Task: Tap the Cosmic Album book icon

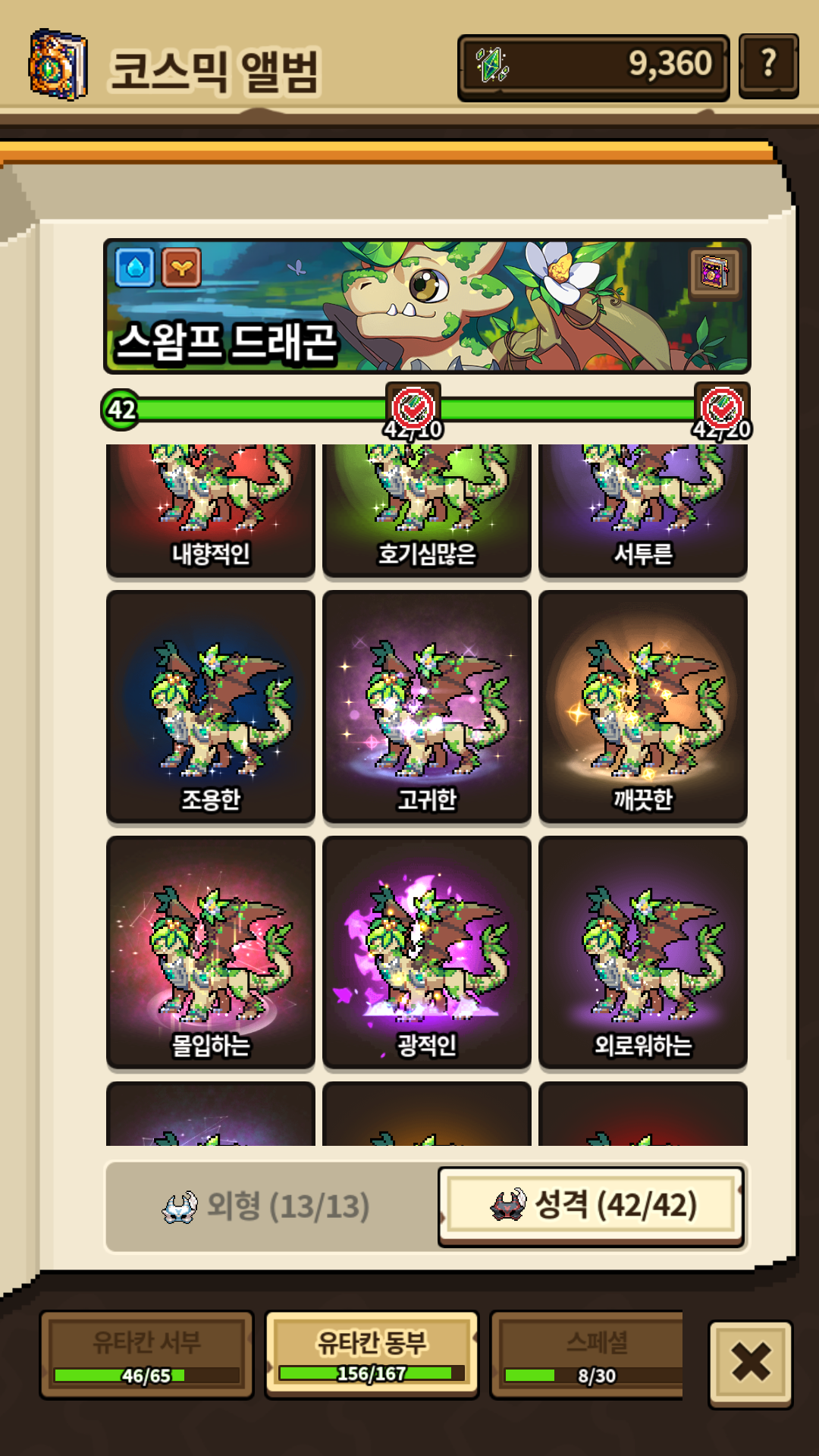Action: pos(58,65)
